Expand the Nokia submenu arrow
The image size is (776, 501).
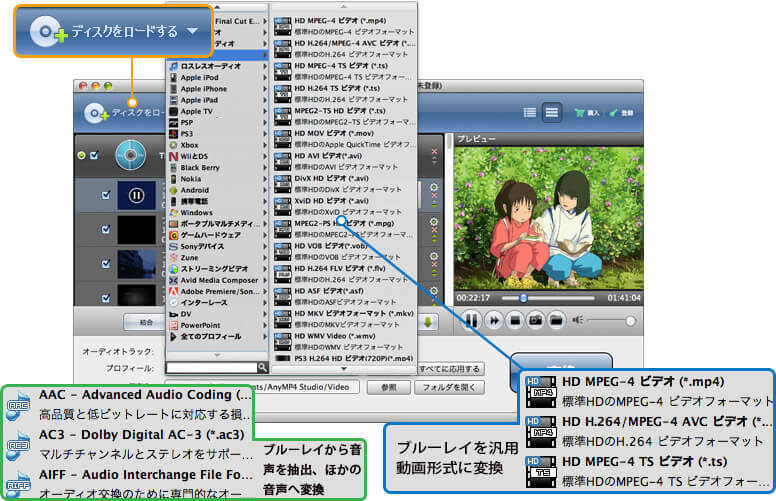[x=265, y=179]
